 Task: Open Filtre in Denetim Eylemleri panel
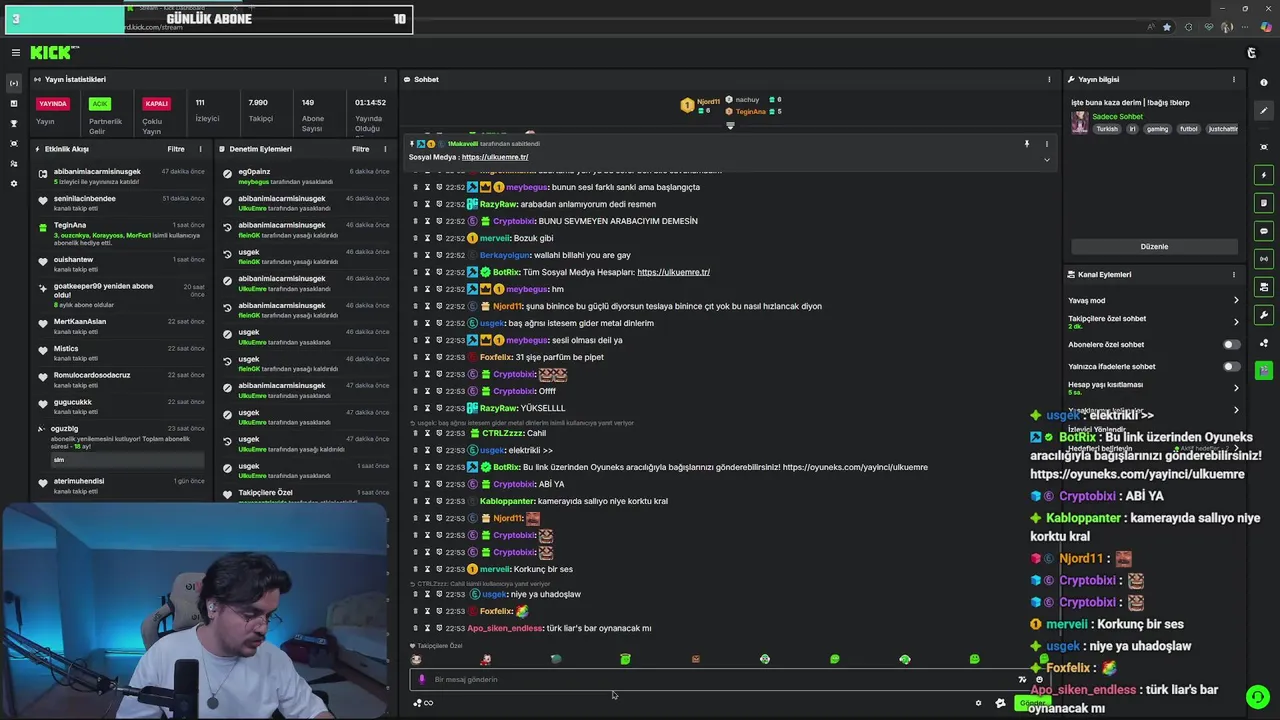pos(361,149)
